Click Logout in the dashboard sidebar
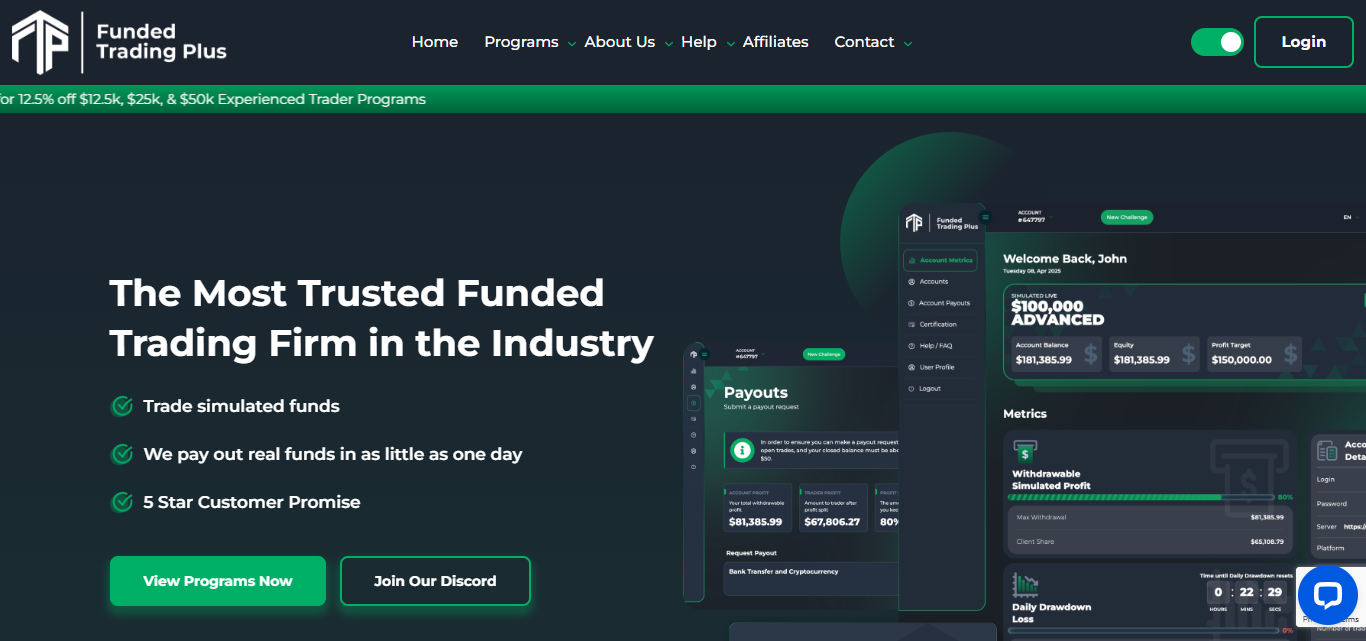1366x641 pixels. (923, 388)
